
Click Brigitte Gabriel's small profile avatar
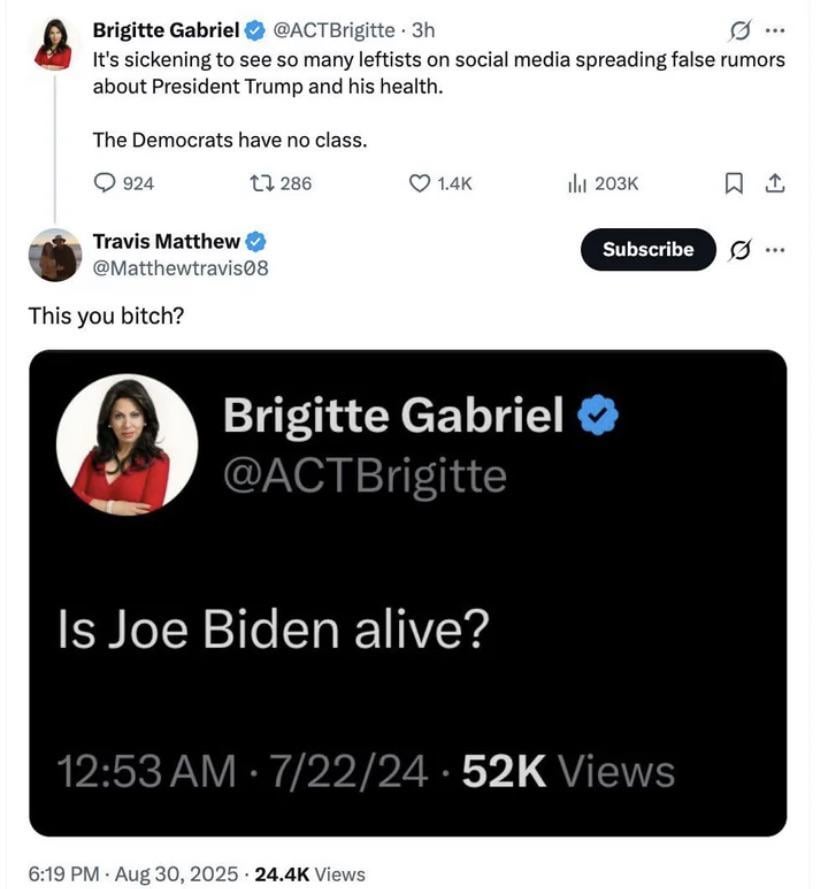[53, 44]
